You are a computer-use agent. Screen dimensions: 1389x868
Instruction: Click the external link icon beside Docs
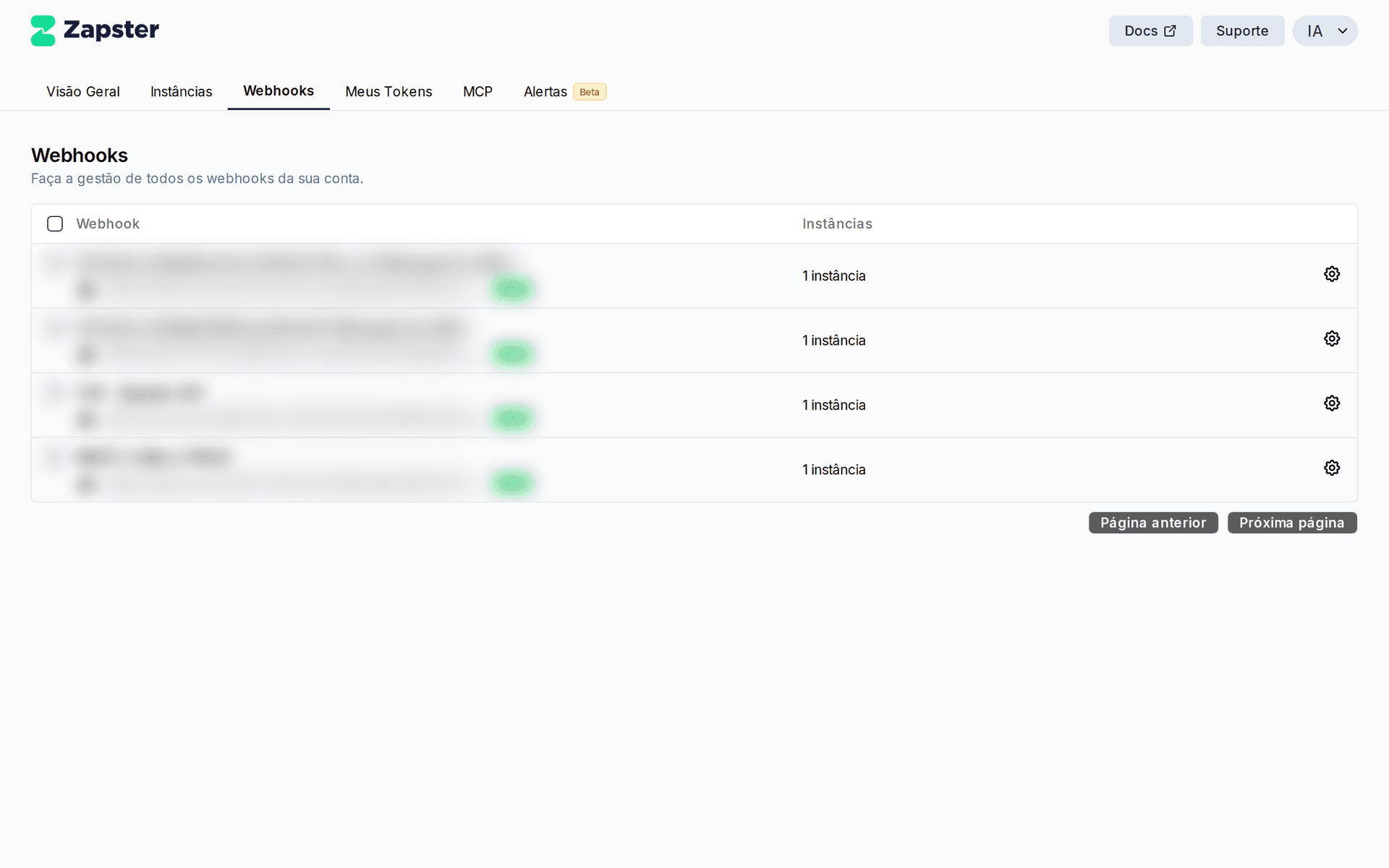click(x=1170, y=30)
